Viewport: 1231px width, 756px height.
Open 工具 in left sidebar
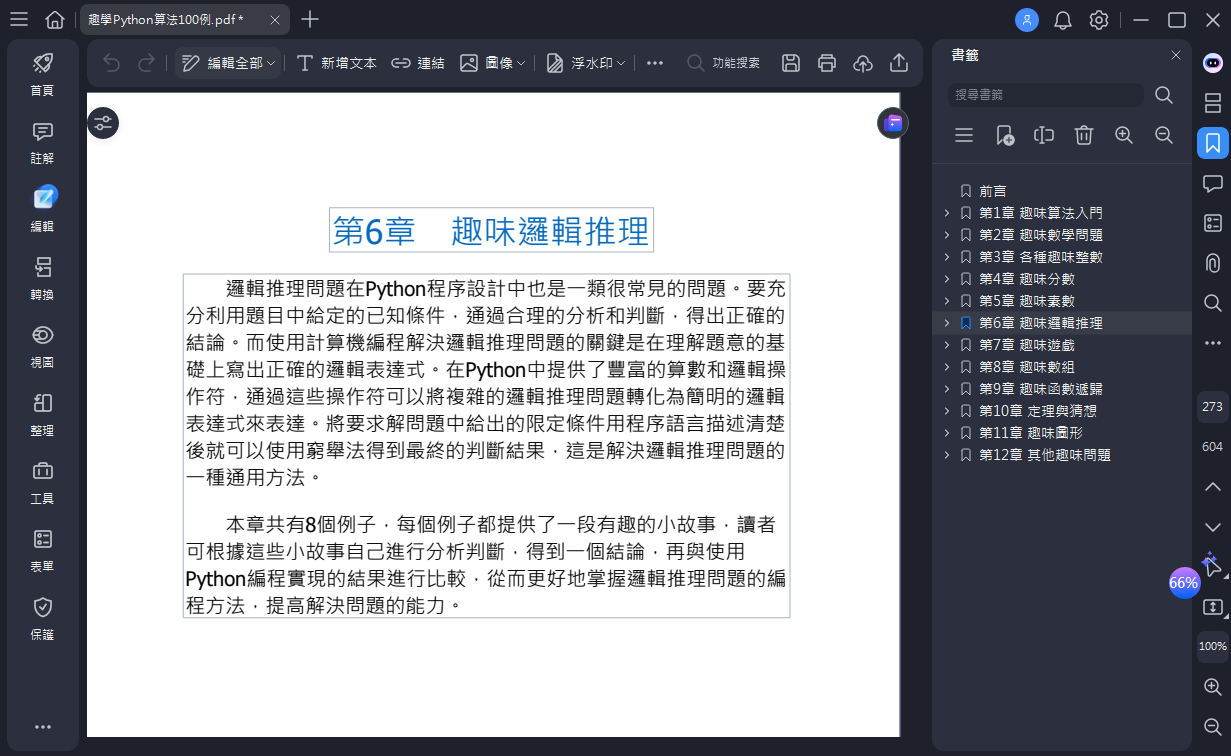point(42,483)
